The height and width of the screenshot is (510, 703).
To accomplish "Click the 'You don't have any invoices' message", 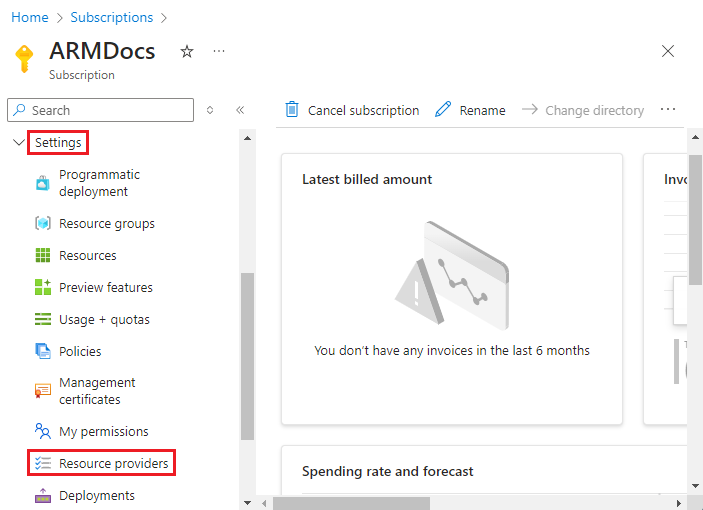I will (x=452, y=350).
